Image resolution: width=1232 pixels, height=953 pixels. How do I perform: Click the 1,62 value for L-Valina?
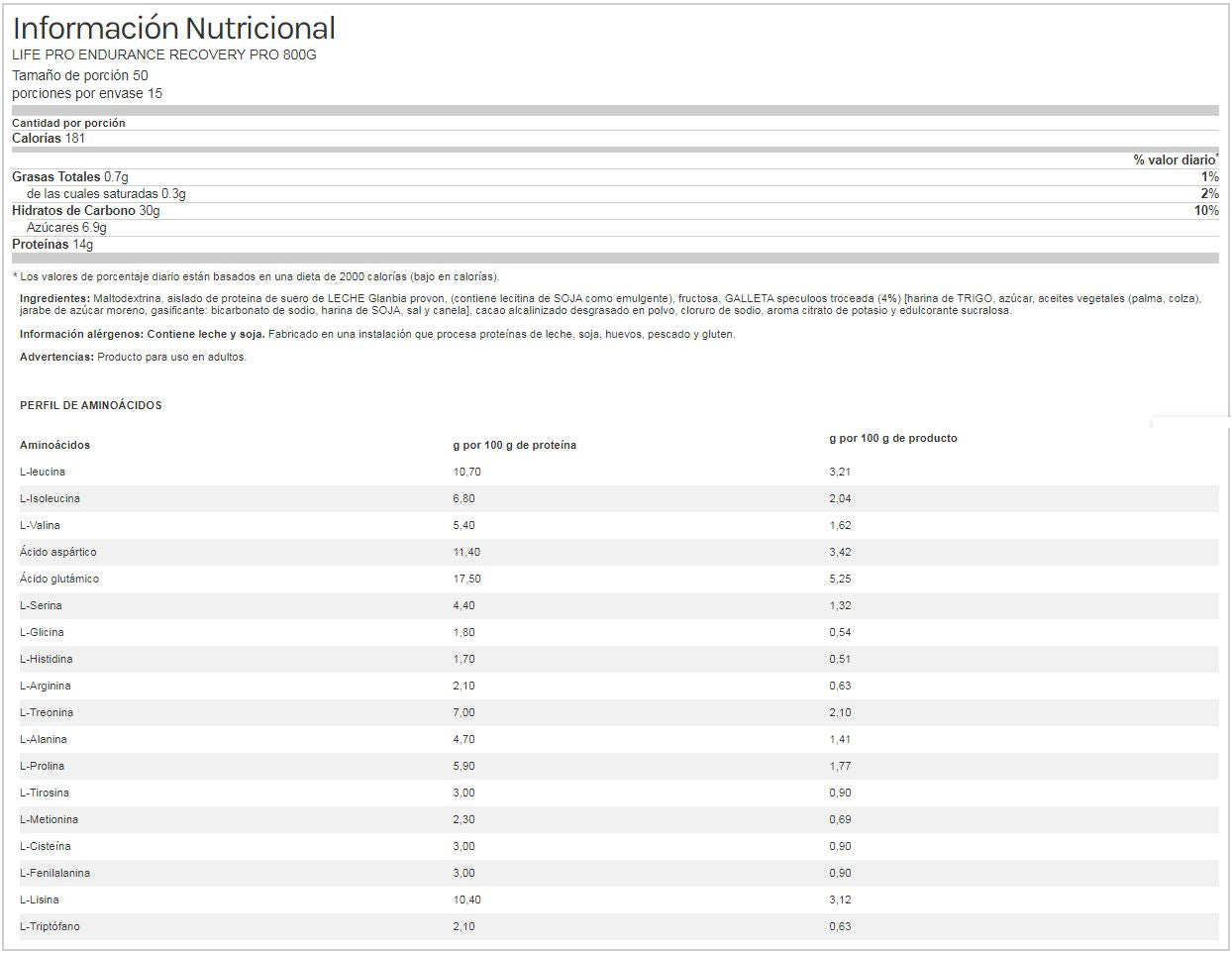click(841, 525)
